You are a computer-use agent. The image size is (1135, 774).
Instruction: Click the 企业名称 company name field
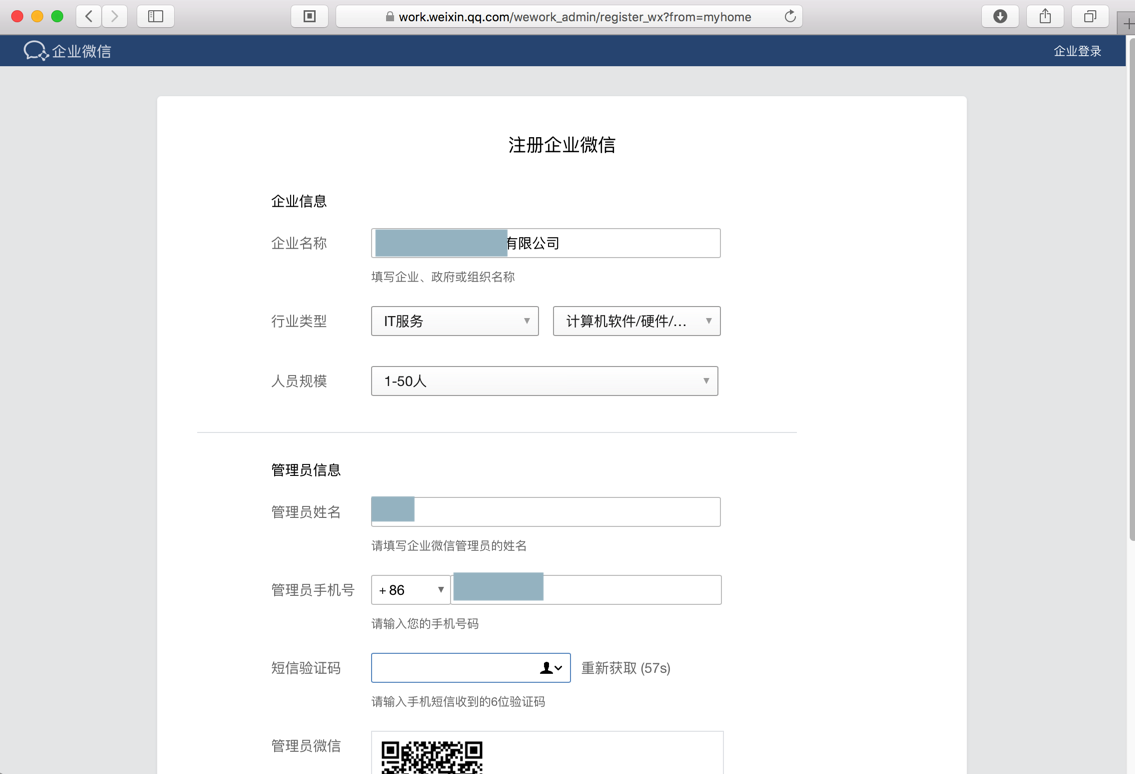[610, 243]
